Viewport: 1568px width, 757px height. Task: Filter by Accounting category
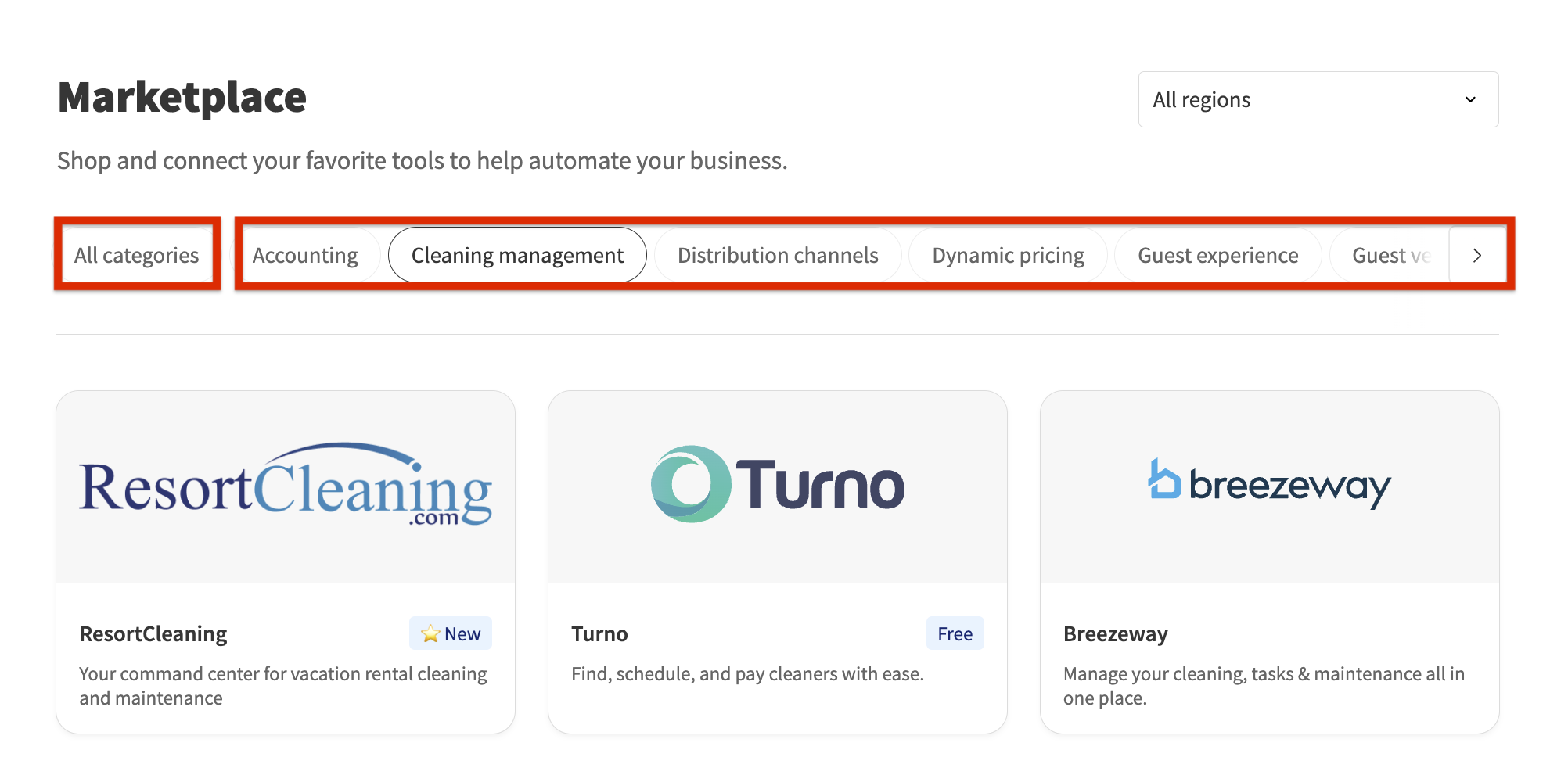point(305,255)
